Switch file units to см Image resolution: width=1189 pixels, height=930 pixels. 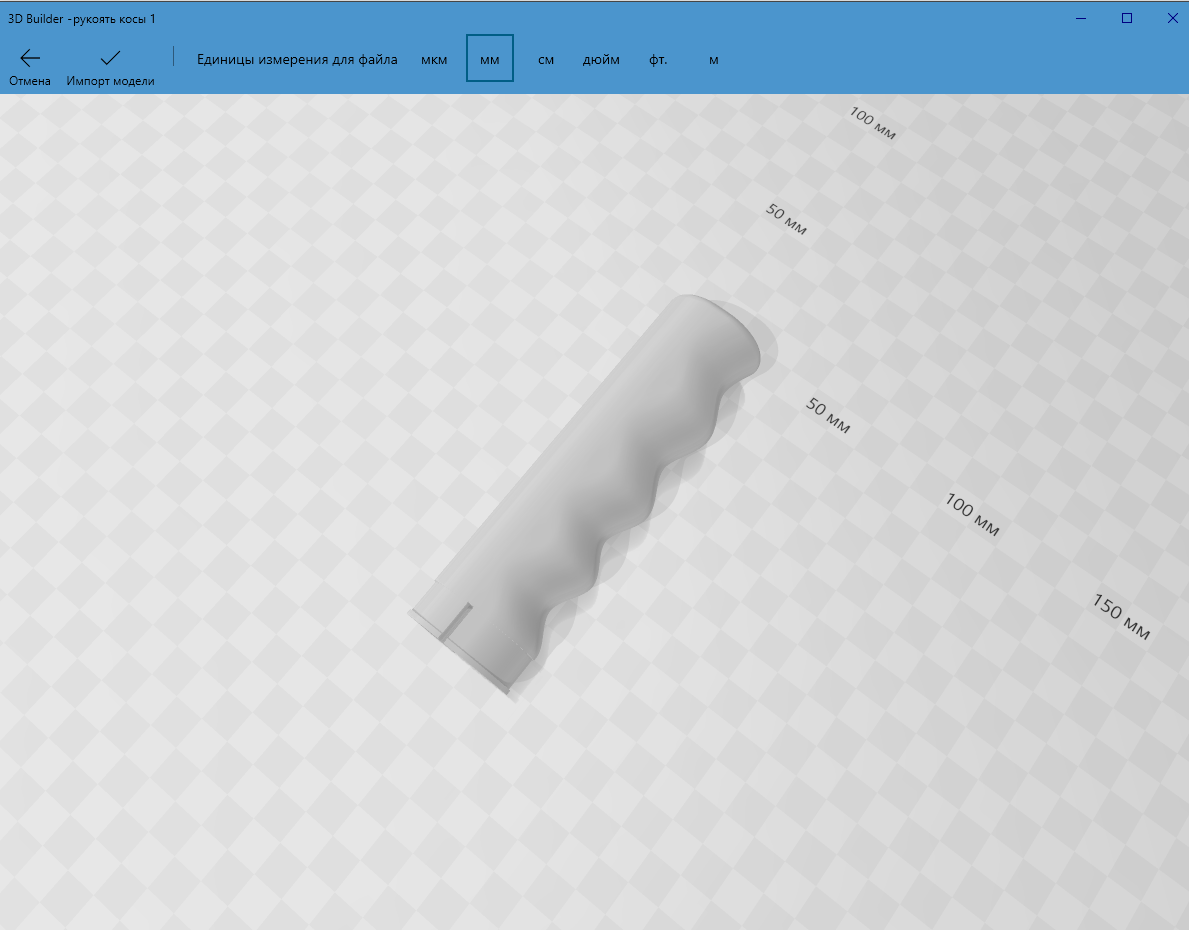pos(546,60)
